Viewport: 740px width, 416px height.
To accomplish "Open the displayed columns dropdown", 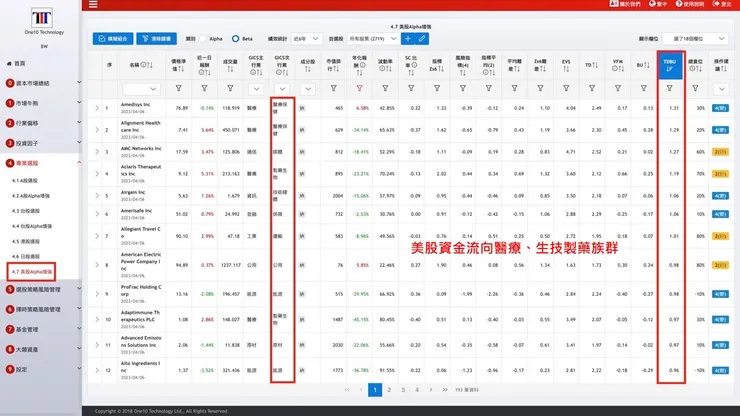I will coord(695,39).
